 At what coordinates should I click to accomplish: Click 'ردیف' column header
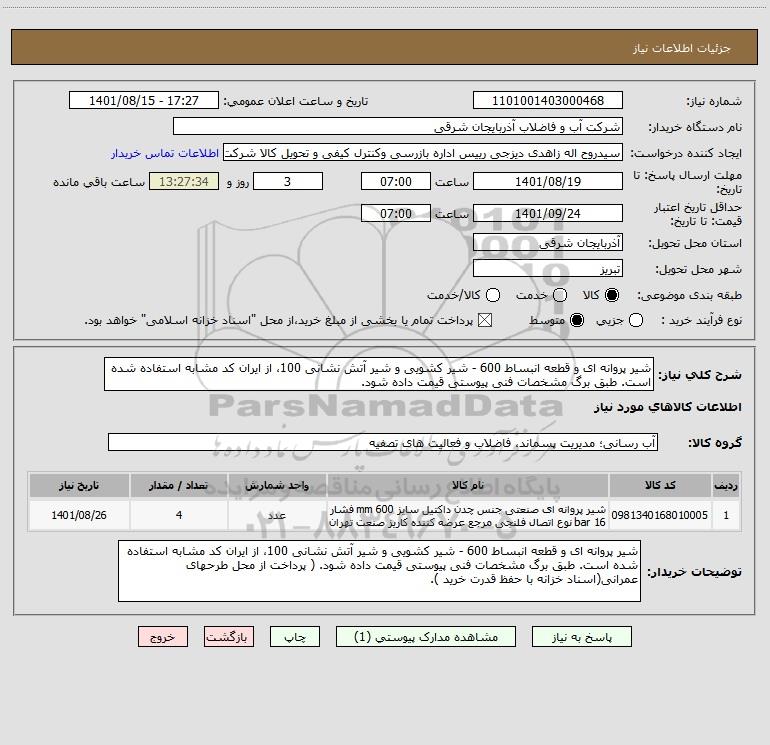pos(726,485)
